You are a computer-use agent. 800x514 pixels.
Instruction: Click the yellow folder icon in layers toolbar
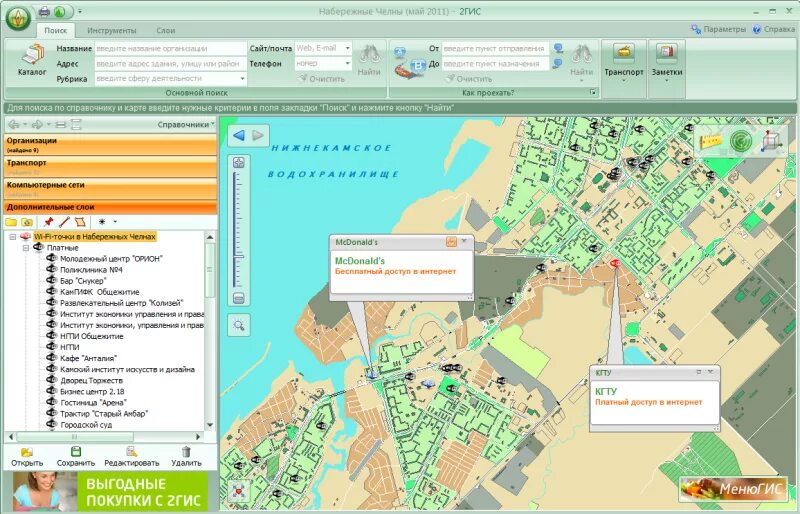(x=11, y=222)
